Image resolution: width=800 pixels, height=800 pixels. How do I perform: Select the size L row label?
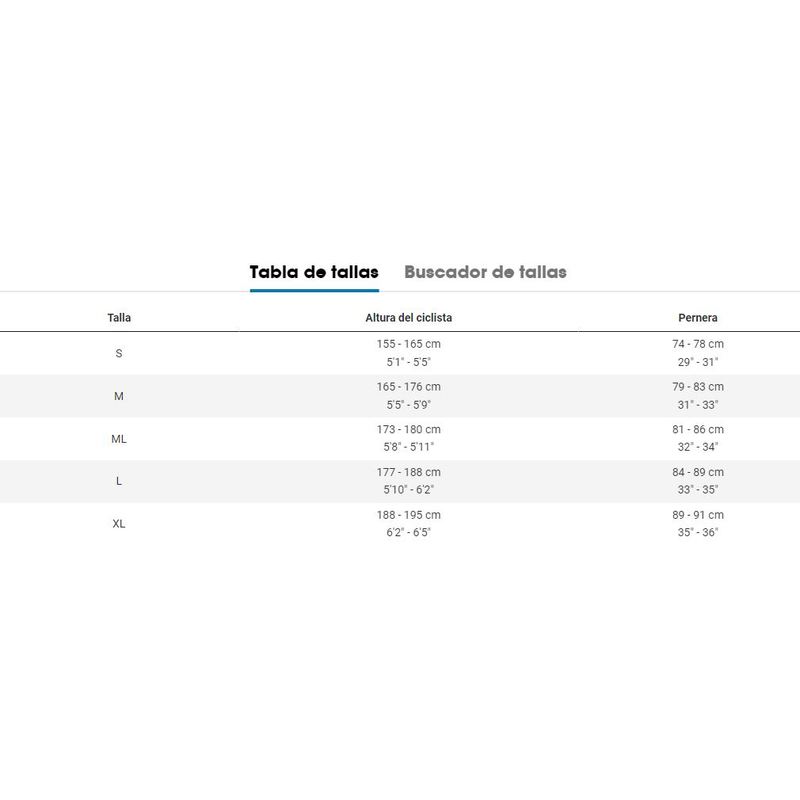click(119, 481)
